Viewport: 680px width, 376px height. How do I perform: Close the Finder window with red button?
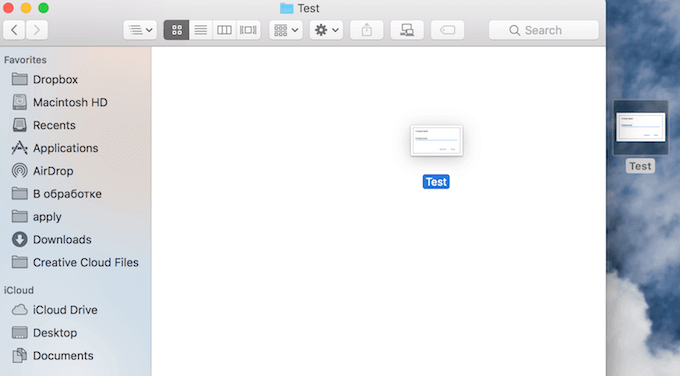8,8
